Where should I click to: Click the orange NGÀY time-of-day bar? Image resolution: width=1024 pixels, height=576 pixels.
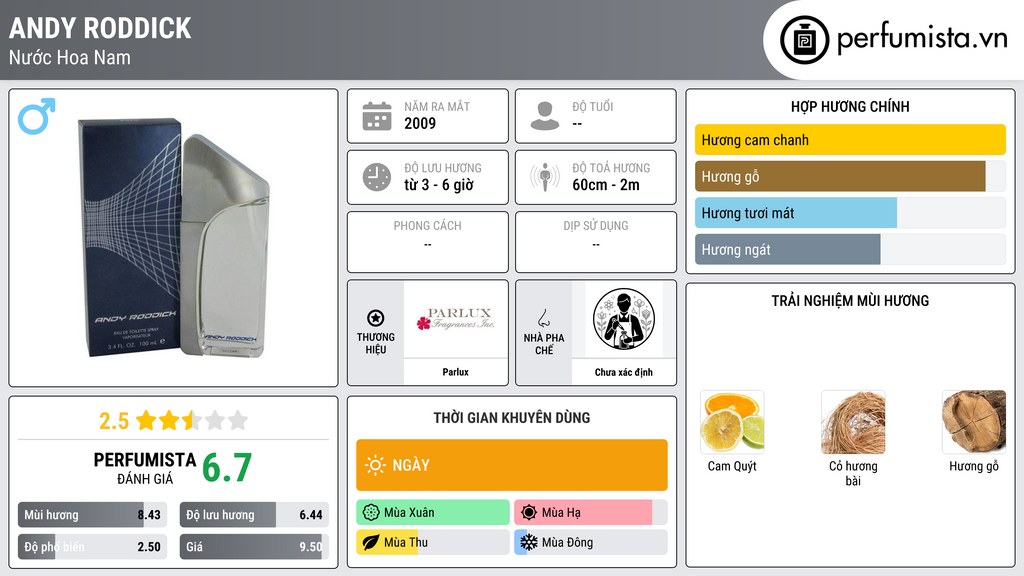[512, 465]
